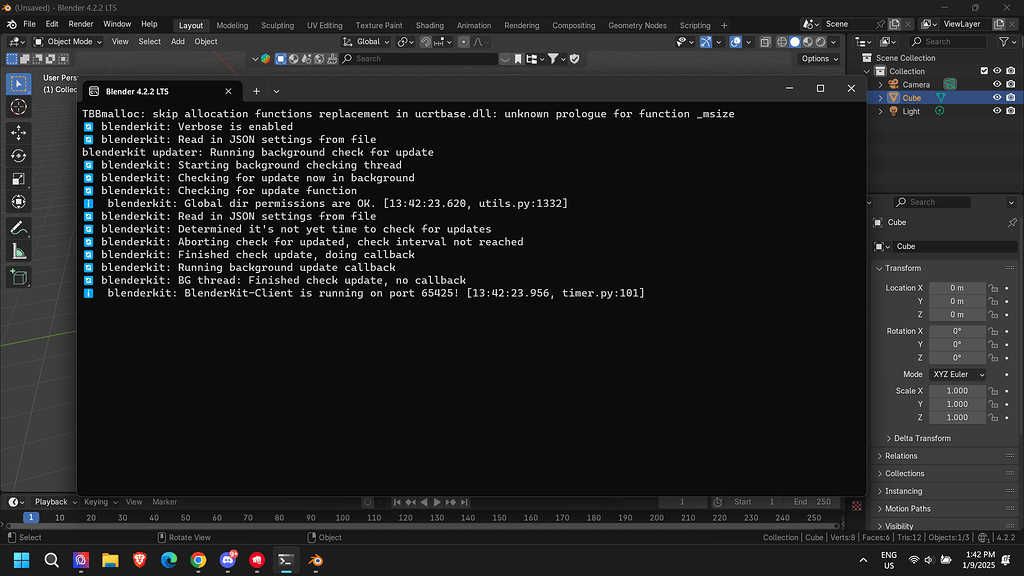Disable Light in renders

click(1011, 111)
